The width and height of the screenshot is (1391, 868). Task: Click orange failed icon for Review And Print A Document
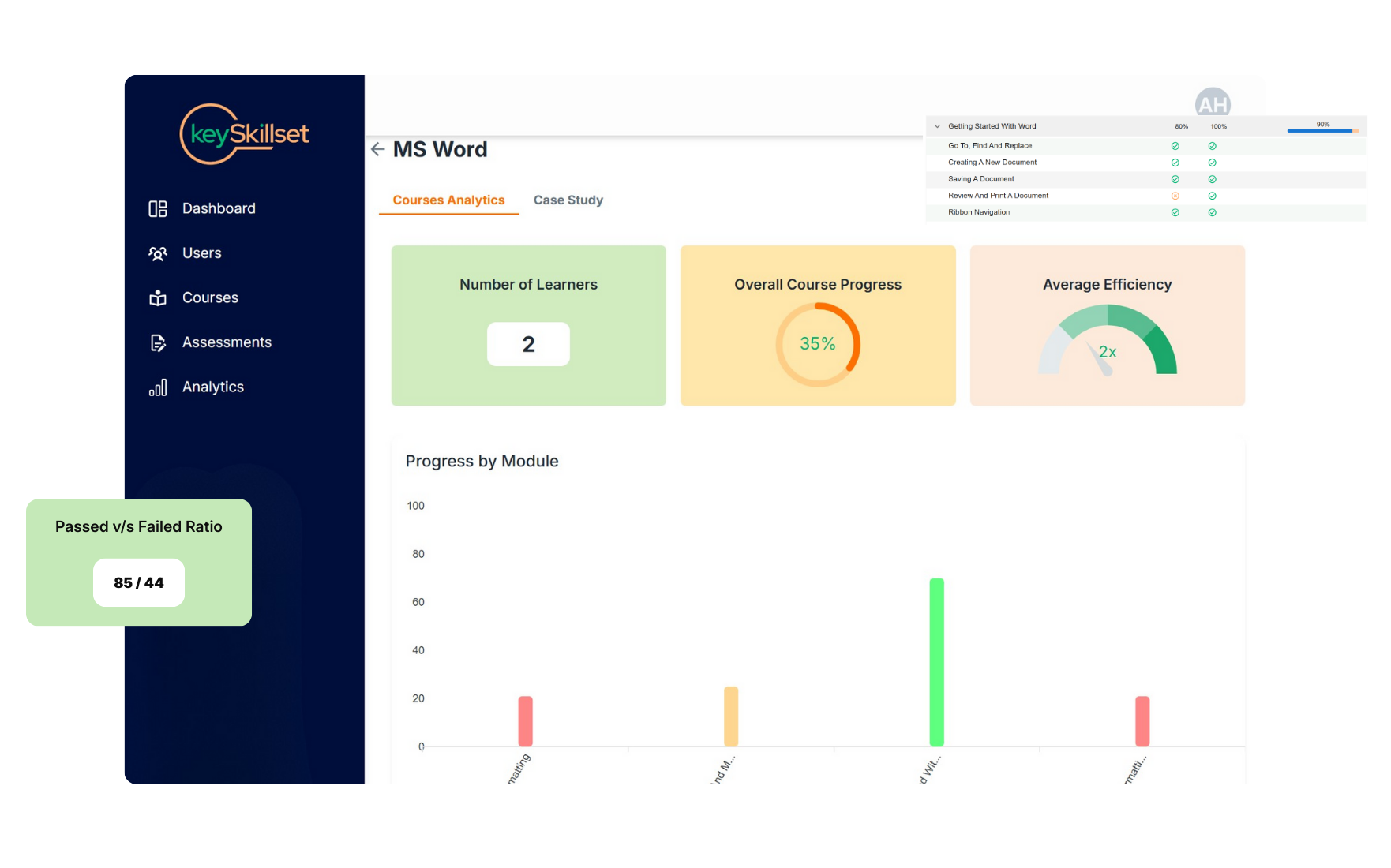pos(1175,196)
